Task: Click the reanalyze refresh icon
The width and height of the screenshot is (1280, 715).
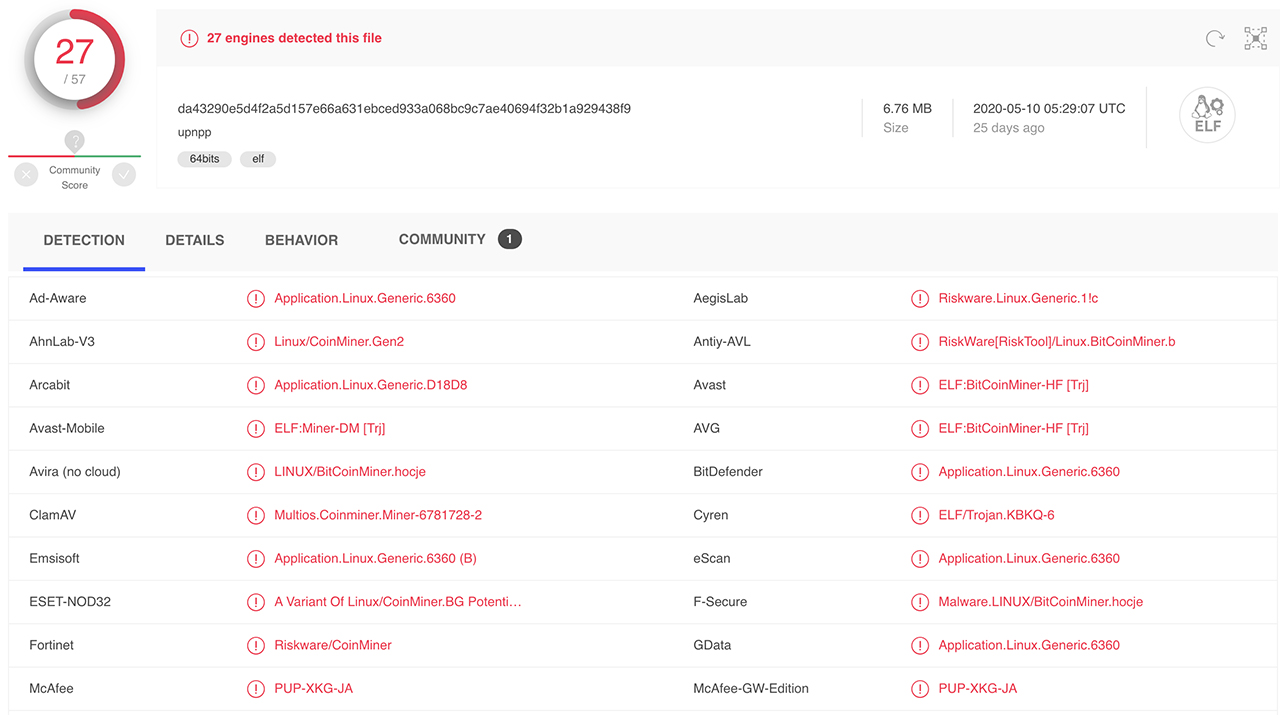Action: tap(1215, 39)
